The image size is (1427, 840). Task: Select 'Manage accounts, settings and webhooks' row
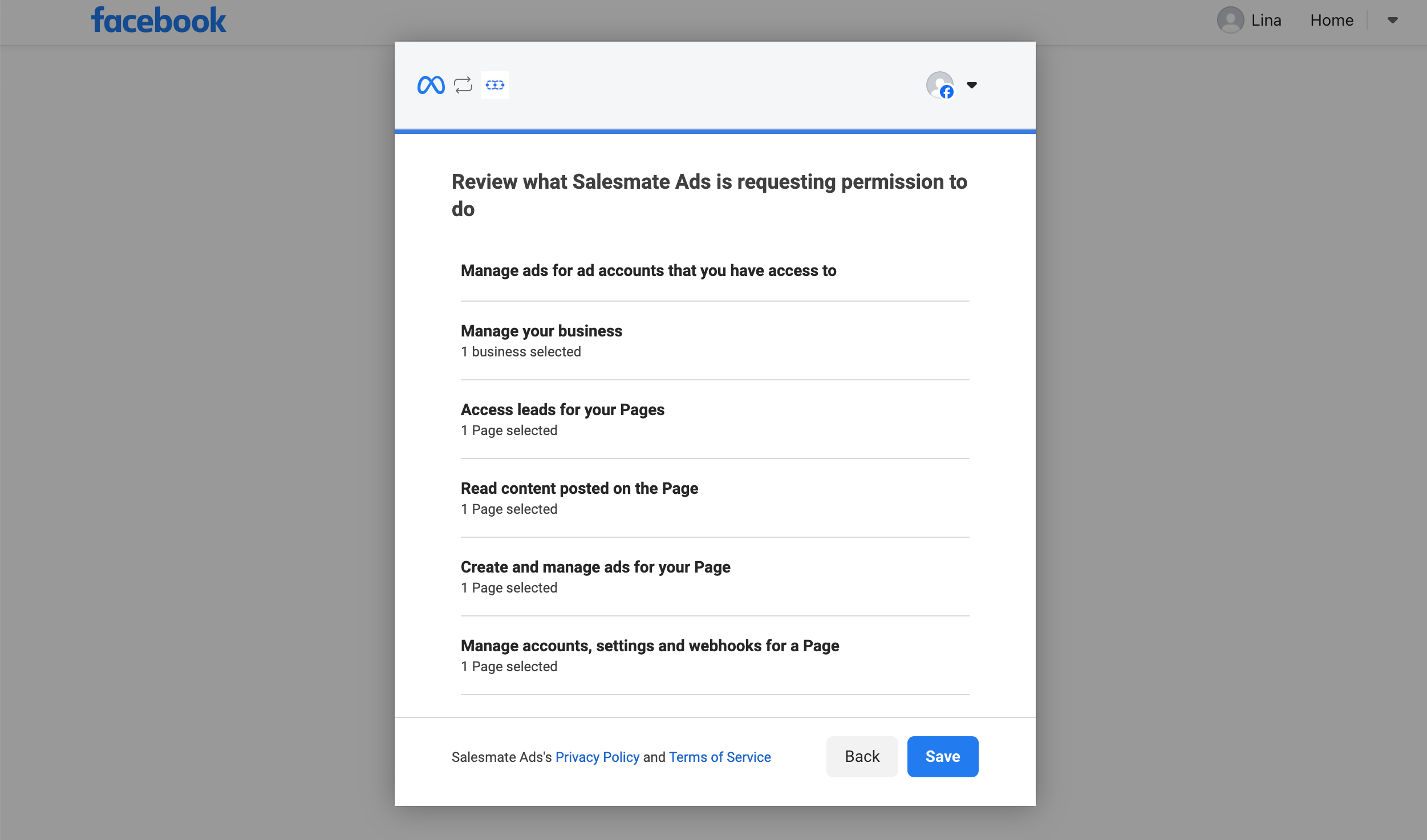click(715, 655)
